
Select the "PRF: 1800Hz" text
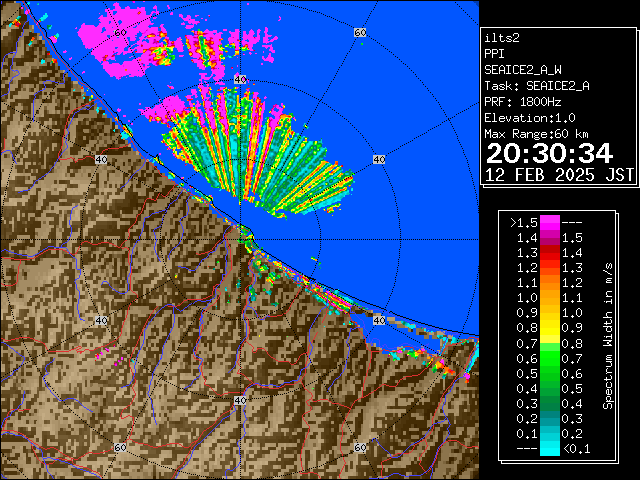point(523,102)
